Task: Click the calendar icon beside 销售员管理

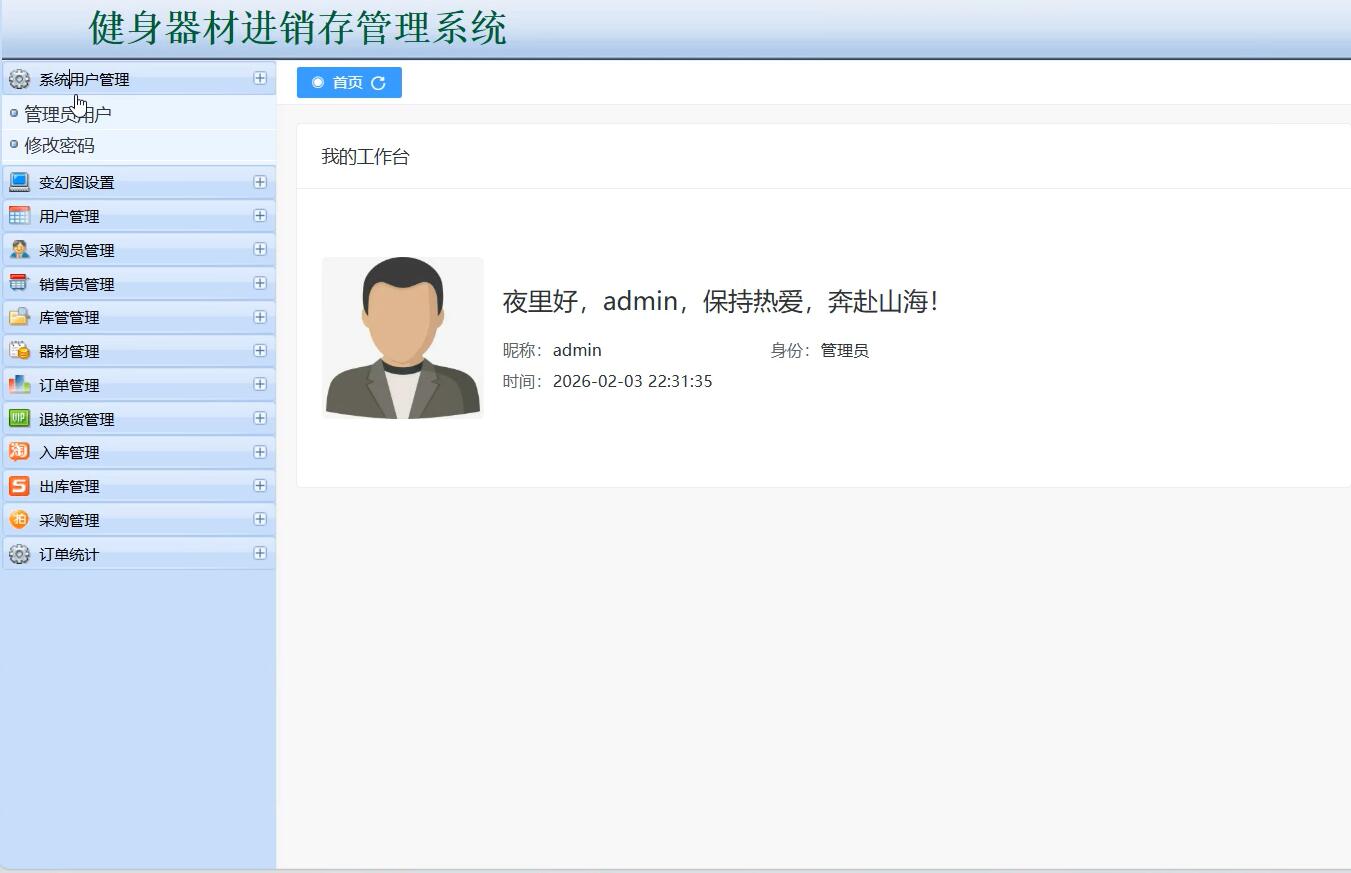Action: coord(19,284)
